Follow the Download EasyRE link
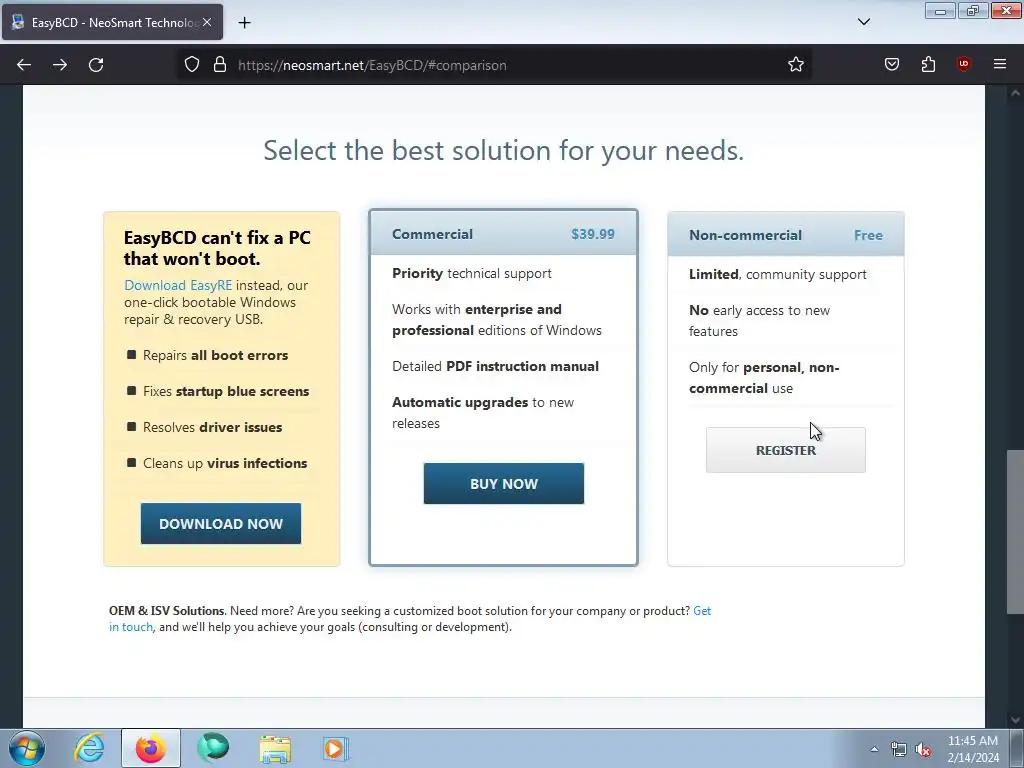 [x=178, y=285]
